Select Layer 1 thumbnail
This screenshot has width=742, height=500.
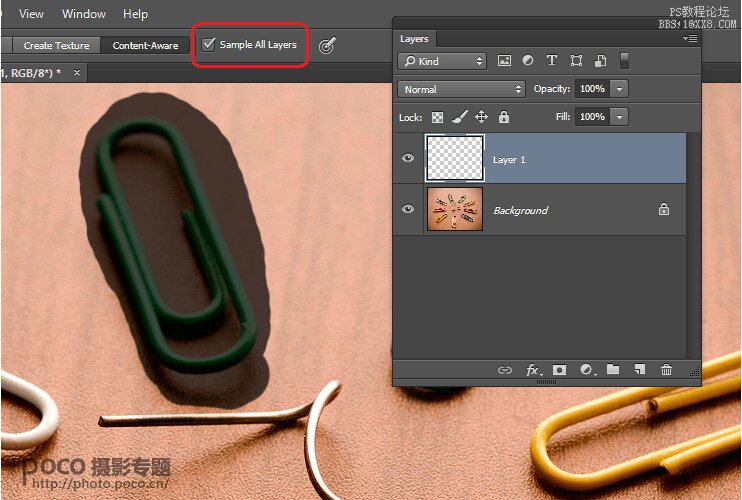[455, 158]
